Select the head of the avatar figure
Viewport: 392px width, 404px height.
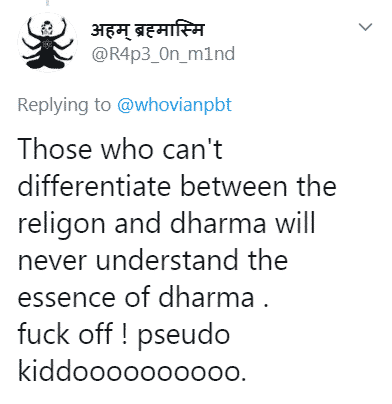(47, 28)
